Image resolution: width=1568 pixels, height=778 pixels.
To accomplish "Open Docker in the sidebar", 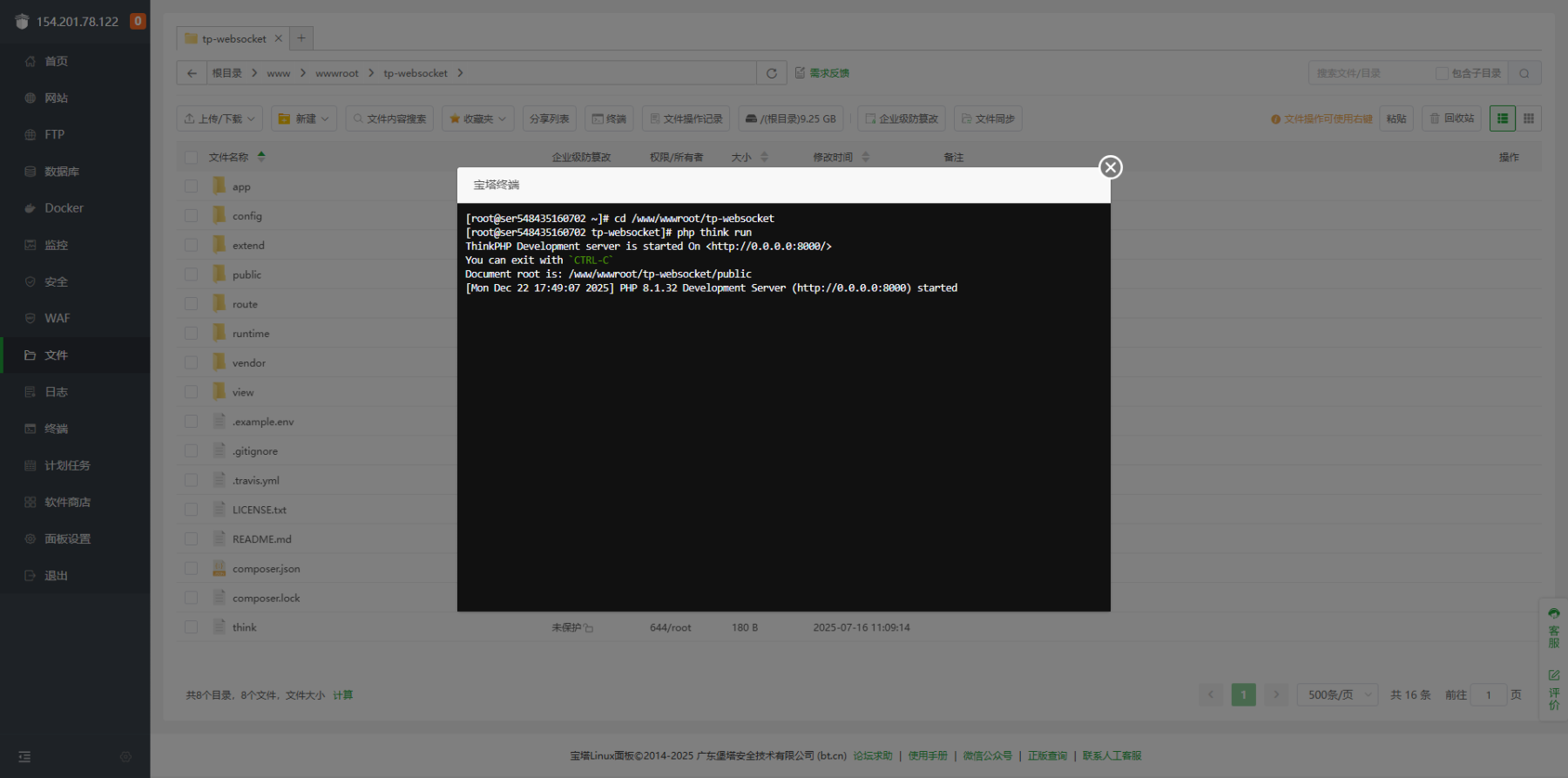I will point(64,208).
